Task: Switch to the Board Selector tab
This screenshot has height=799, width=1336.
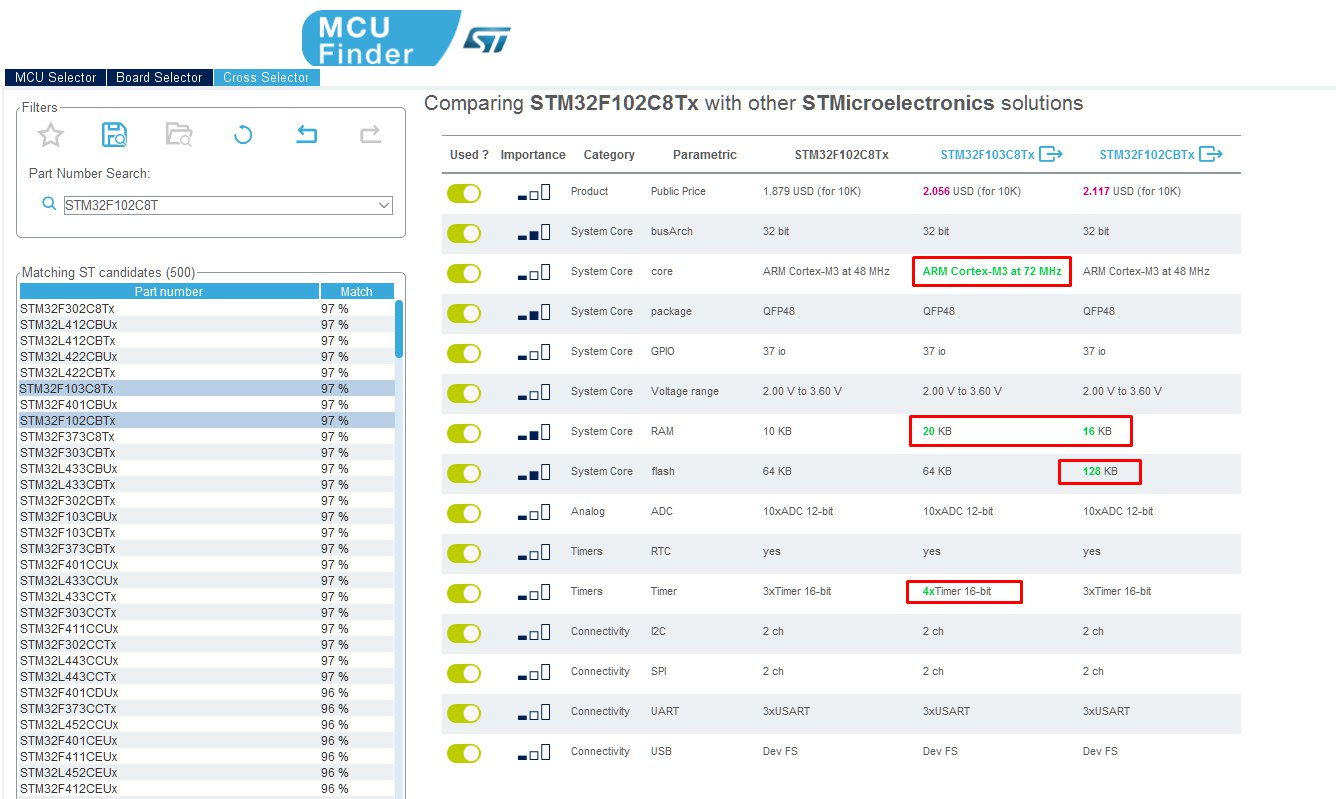Action: click(x=159, y=77)
